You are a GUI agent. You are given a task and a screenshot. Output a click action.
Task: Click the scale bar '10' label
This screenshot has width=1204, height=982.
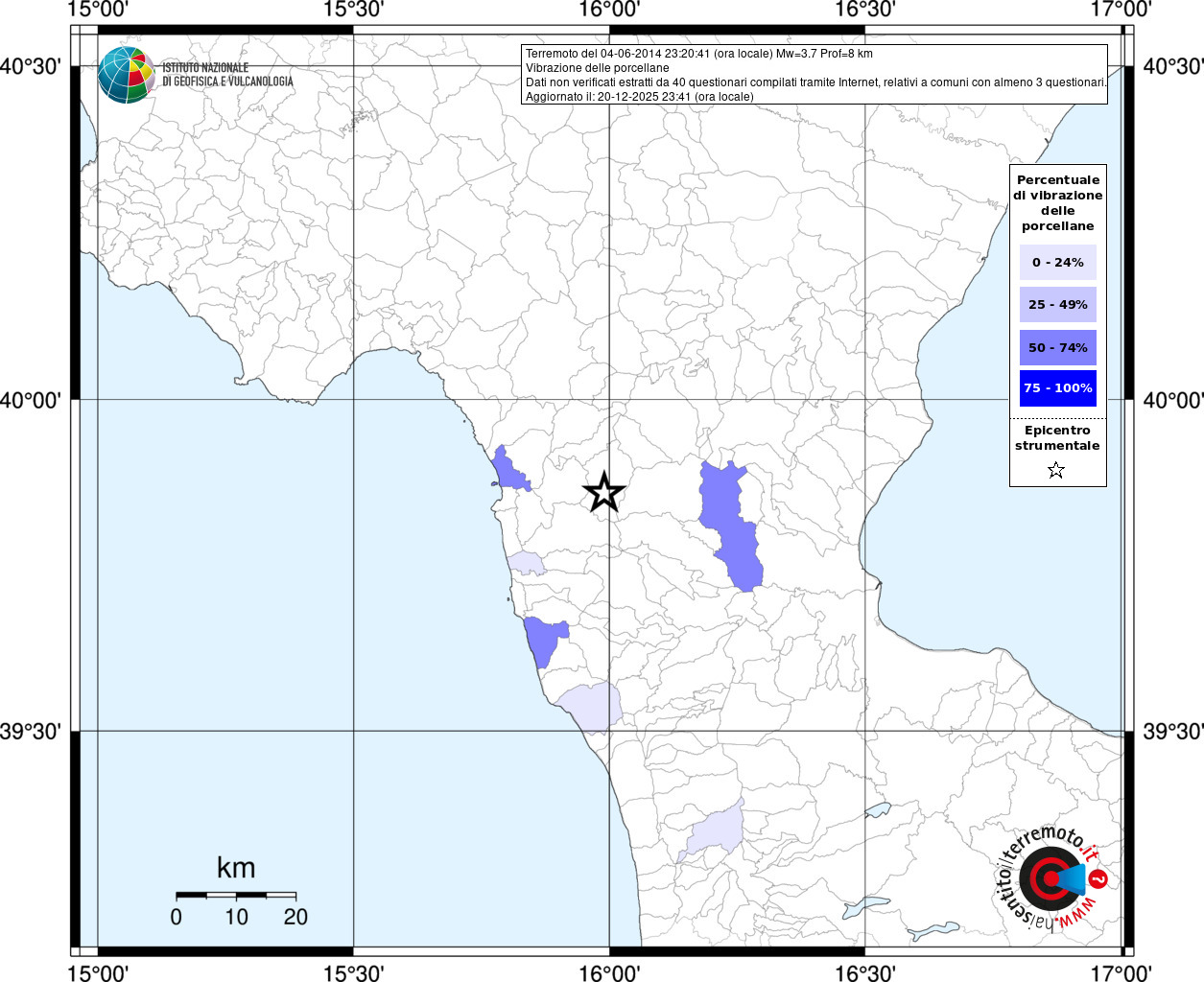[236, 917]
